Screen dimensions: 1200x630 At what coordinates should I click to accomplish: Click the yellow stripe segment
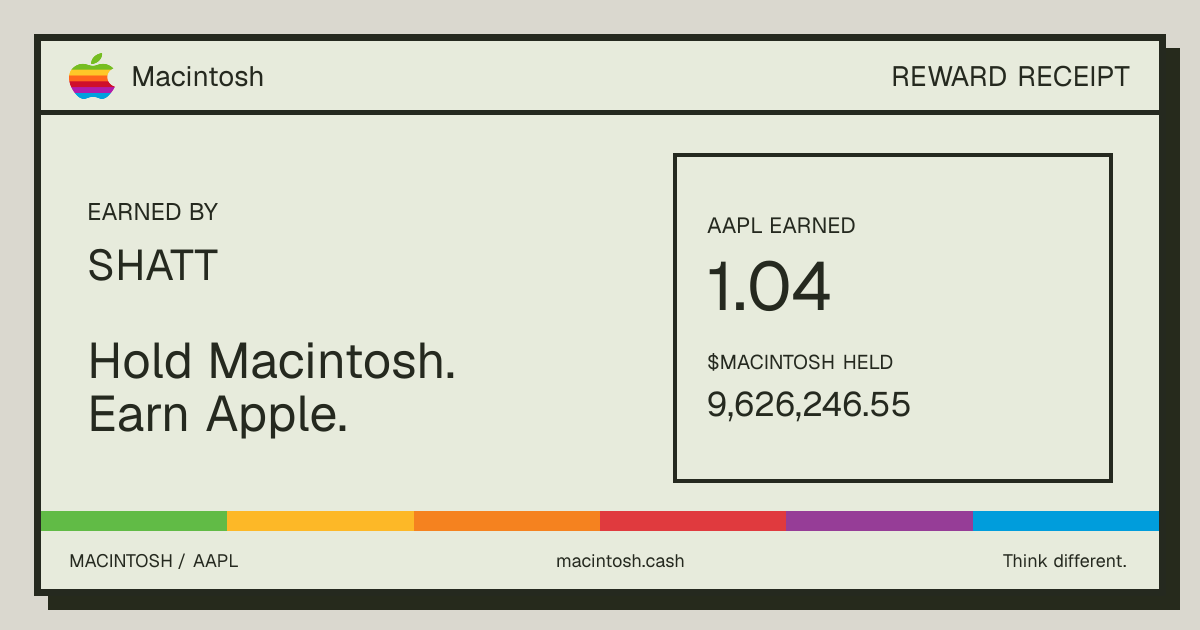[x=320, y=521]
